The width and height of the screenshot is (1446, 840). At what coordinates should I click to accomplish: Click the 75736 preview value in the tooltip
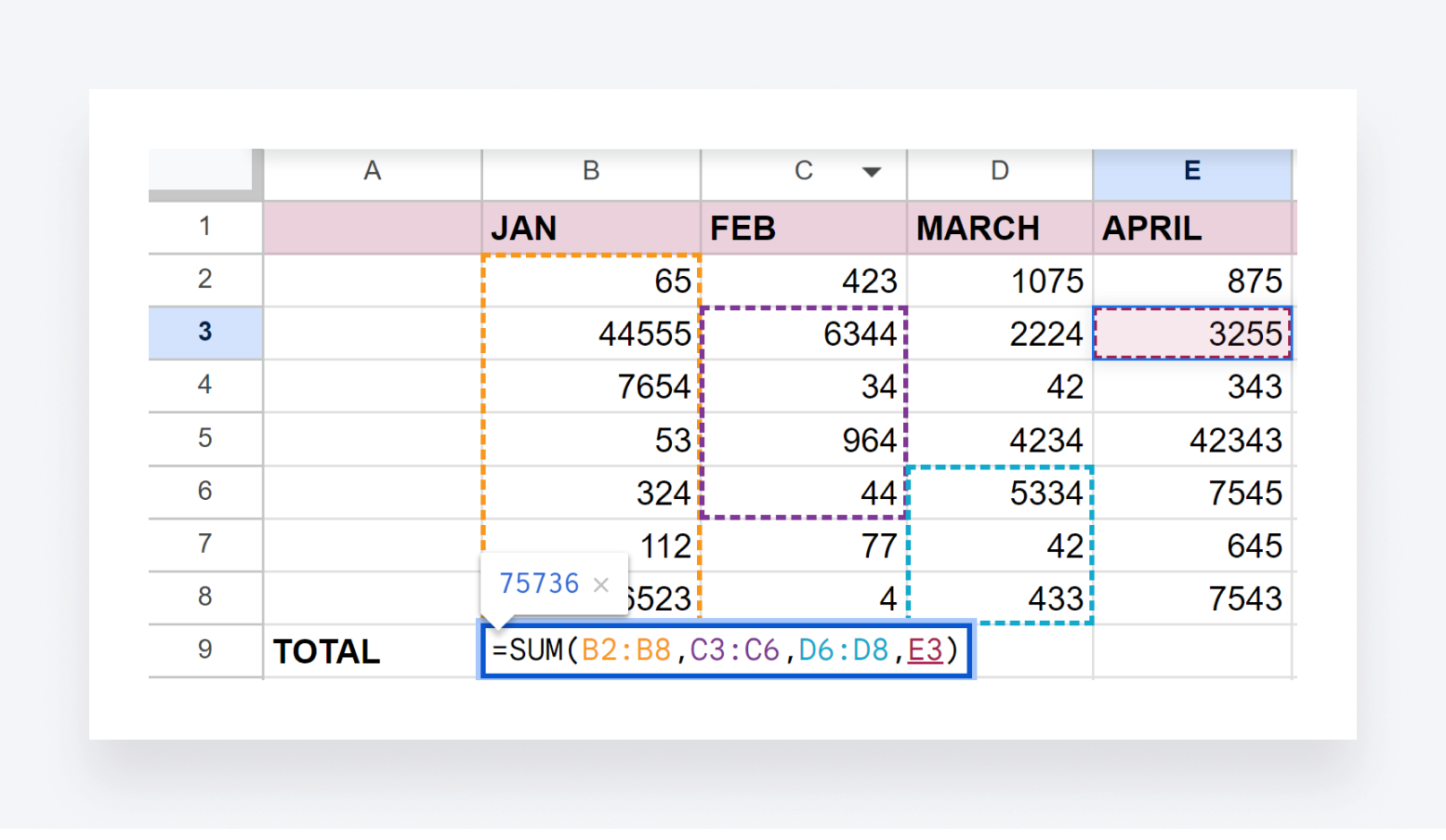pos(537,584)
